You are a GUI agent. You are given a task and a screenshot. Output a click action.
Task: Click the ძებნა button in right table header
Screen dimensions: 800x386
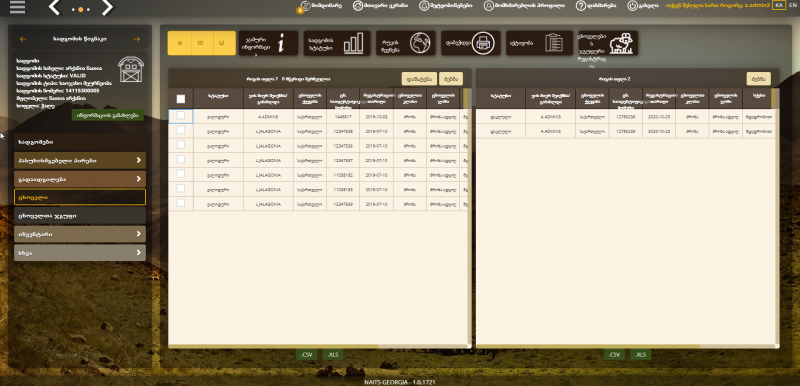[759, 79]
